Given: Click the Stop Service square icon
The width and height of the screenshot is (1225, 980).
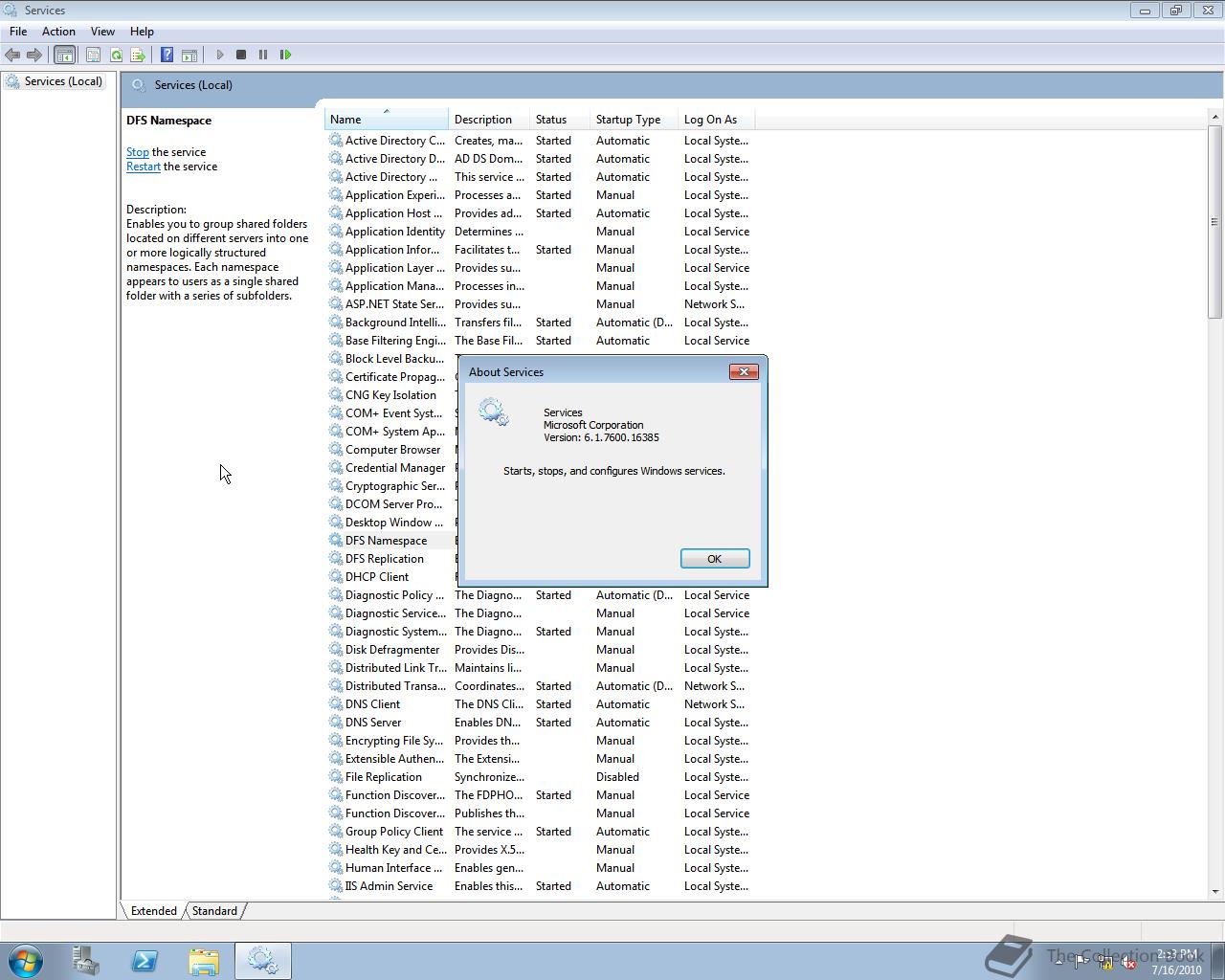Looking at the screenshot, I should [x=241, y=55].
